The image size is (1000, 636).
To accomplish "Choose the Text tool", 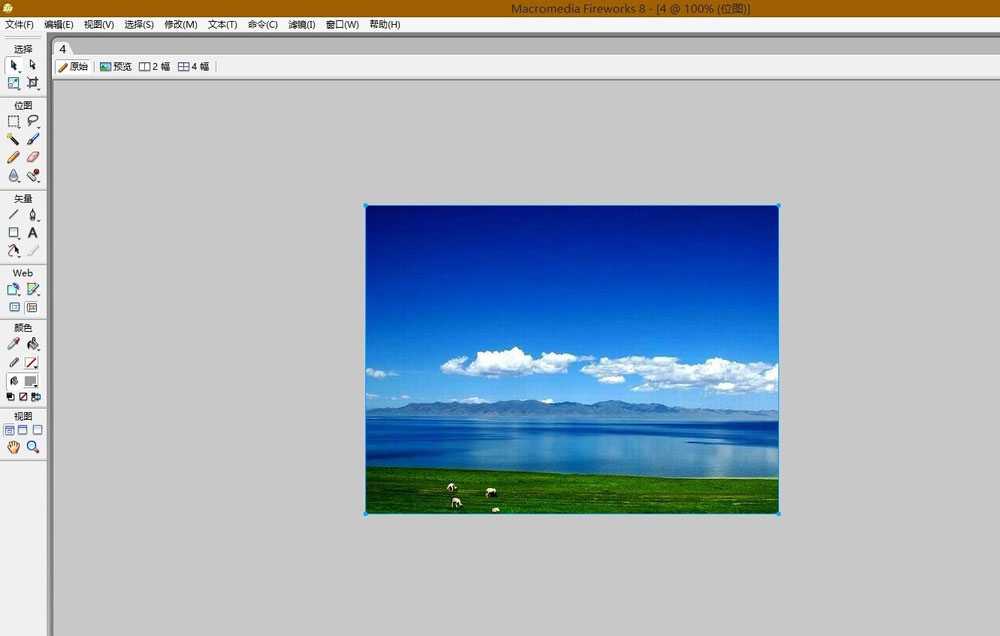I will (x=33, y=232).
